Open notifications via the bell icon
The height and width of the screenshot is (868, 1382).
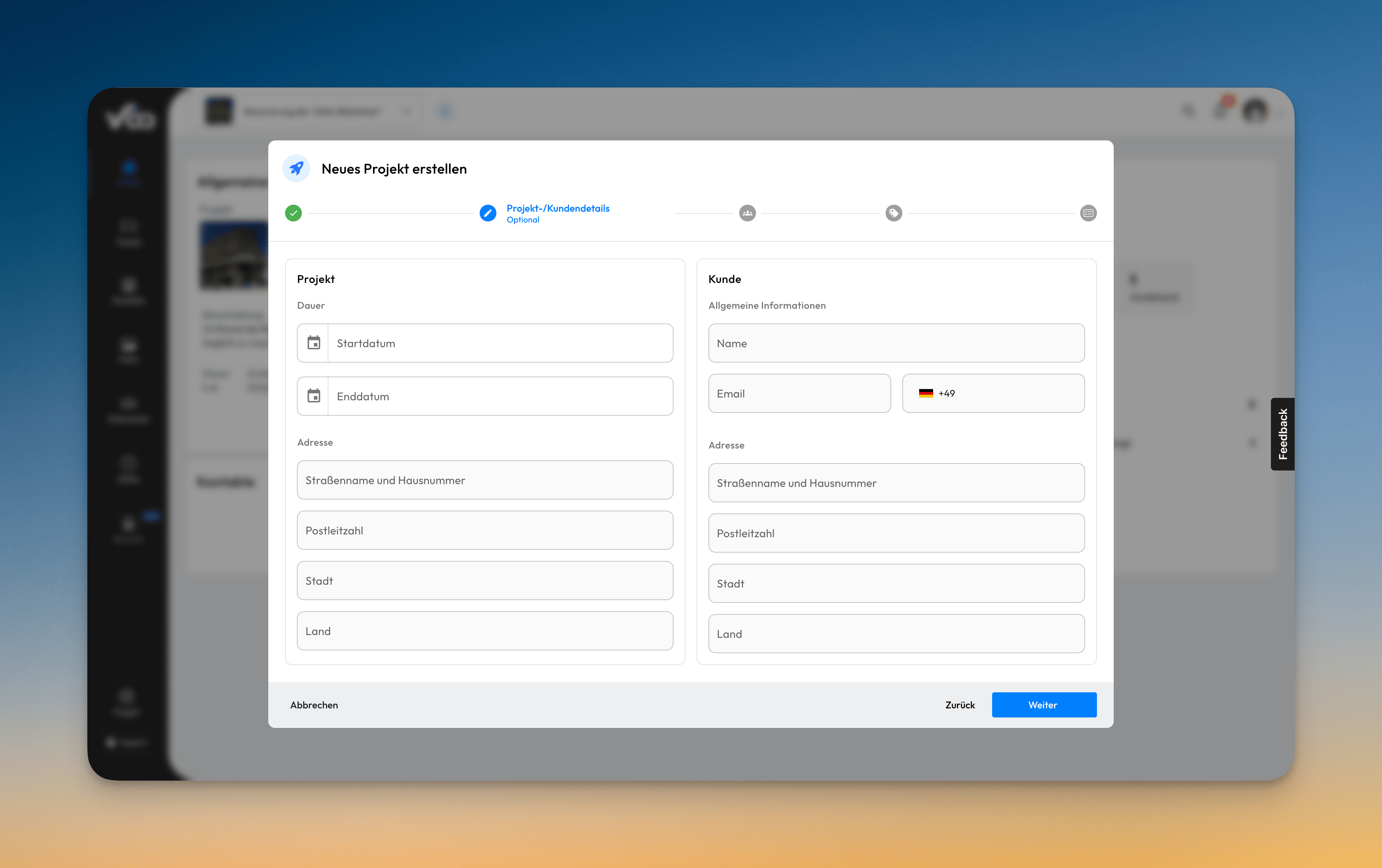coord(1221,111)
